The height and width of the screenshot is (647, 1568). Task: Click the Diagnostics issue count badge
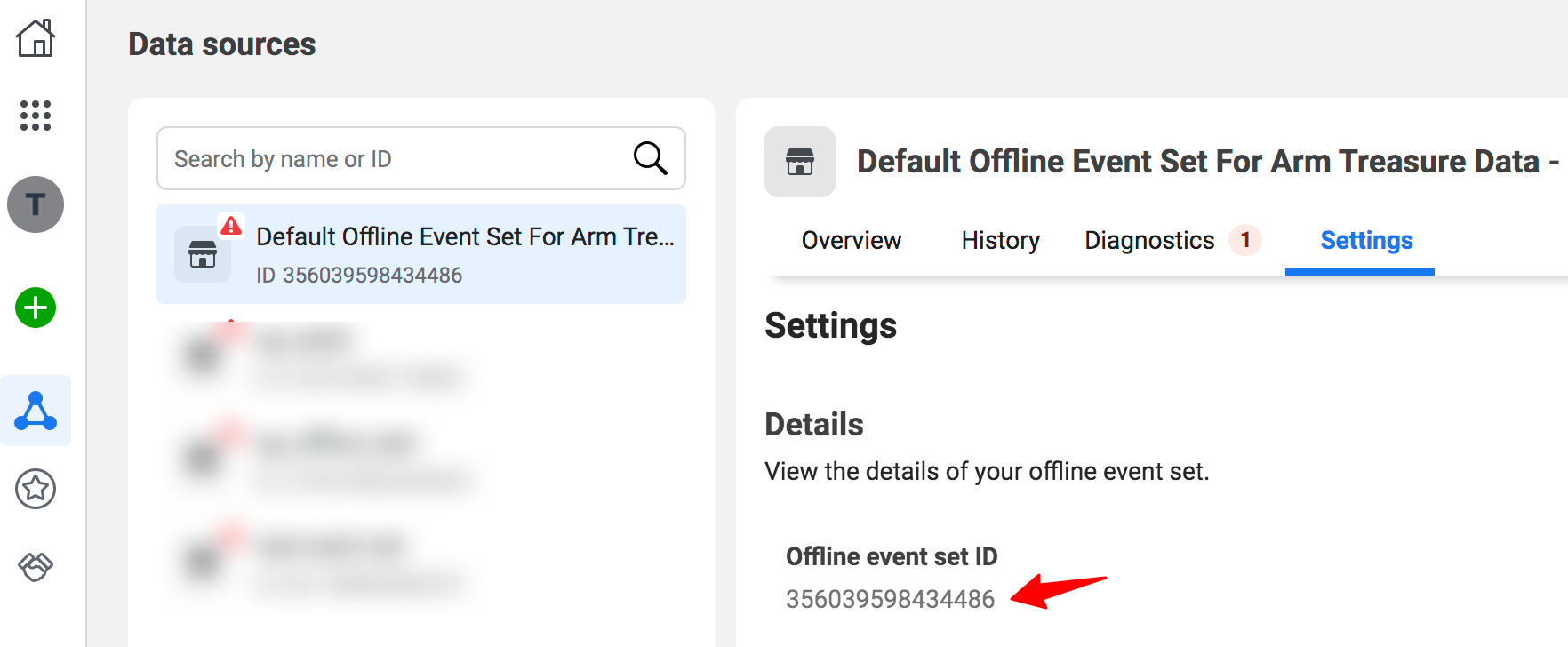click(x=1244, y=240)
